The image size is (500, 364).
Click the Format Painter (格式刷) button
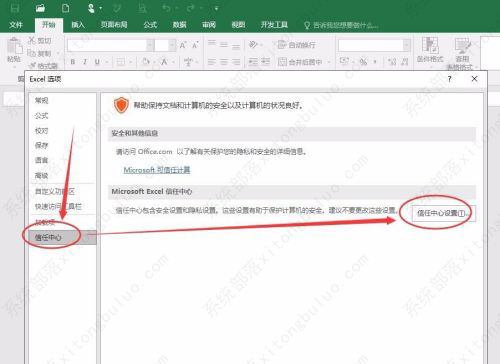[x=43, y=66]
